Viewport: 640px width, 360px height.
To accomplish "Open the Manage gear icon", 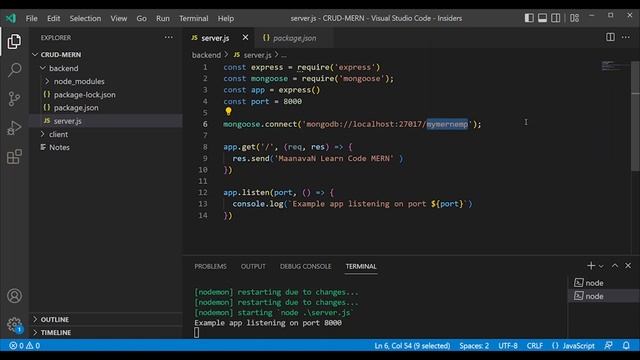I will (14, 325).
